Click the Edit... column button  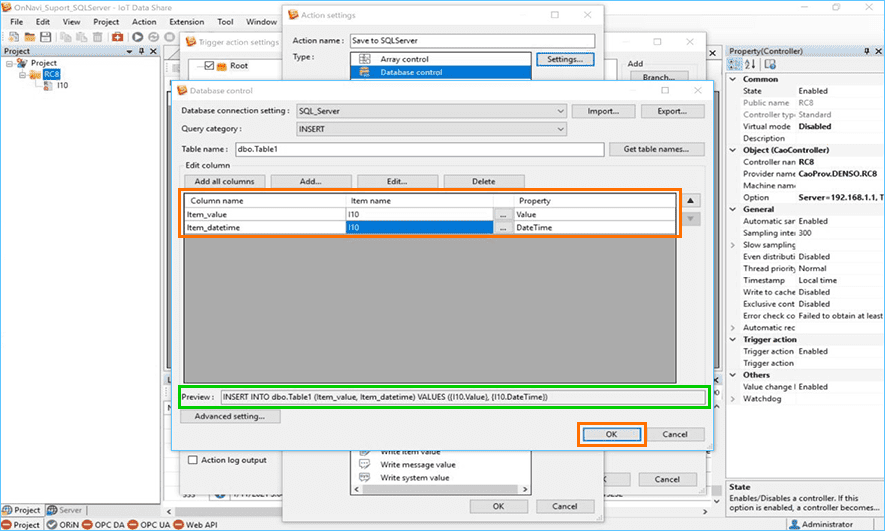(397, 181)
